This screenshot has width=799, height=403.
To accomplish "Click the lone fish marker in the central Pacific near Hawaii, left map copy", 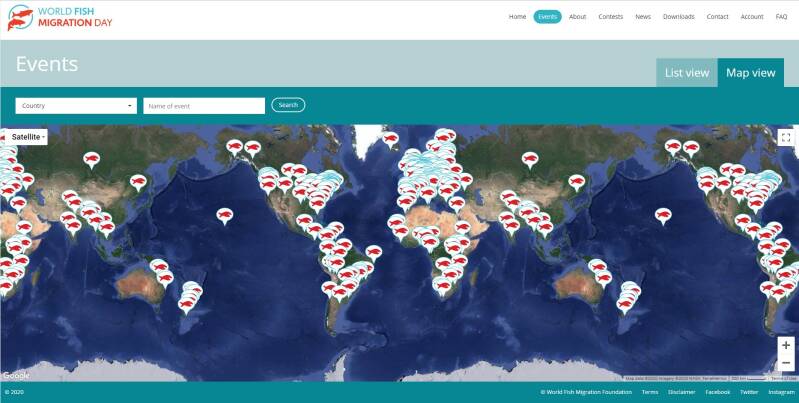I will (x=224, y=215).
